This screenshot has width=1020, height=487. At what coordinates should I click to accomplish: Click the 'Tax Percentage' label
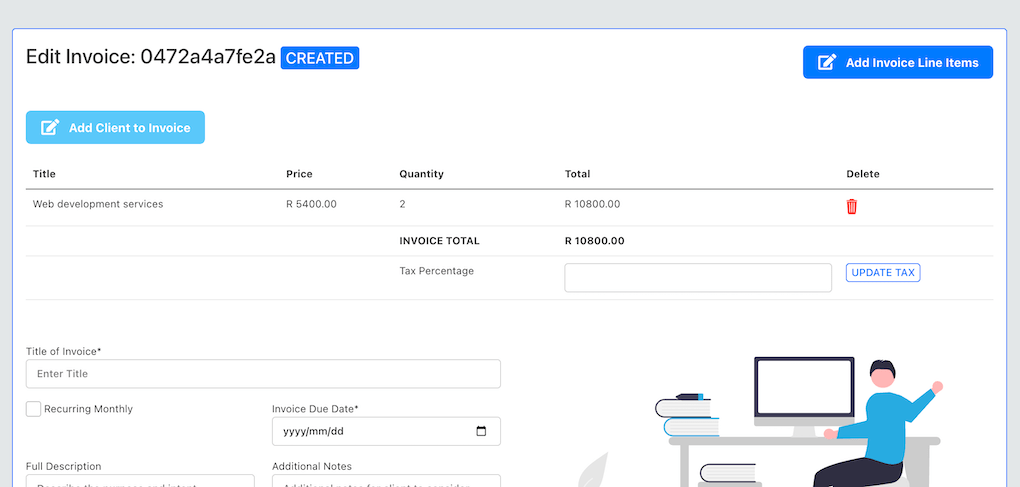point(436,271)
